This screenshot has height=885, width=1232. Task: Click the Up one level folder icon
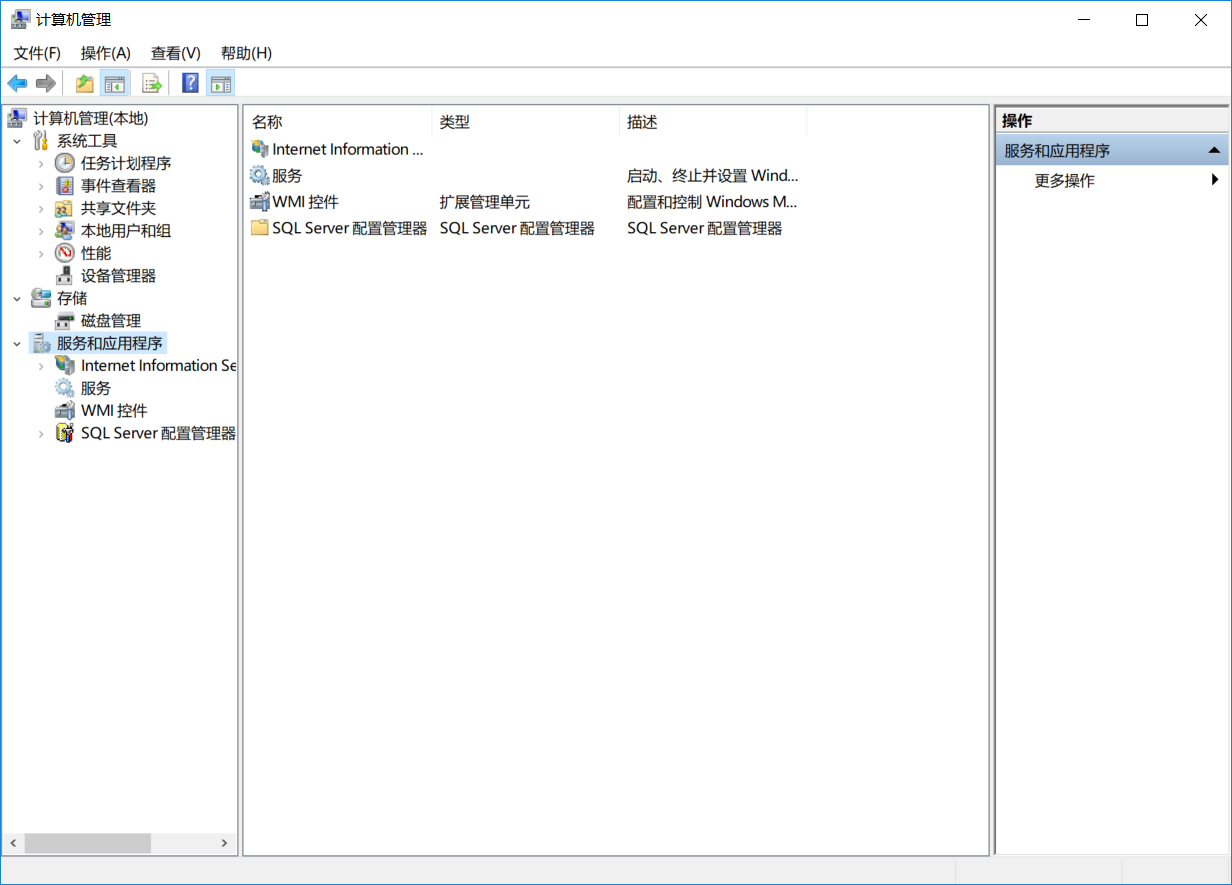coord(85,83)
